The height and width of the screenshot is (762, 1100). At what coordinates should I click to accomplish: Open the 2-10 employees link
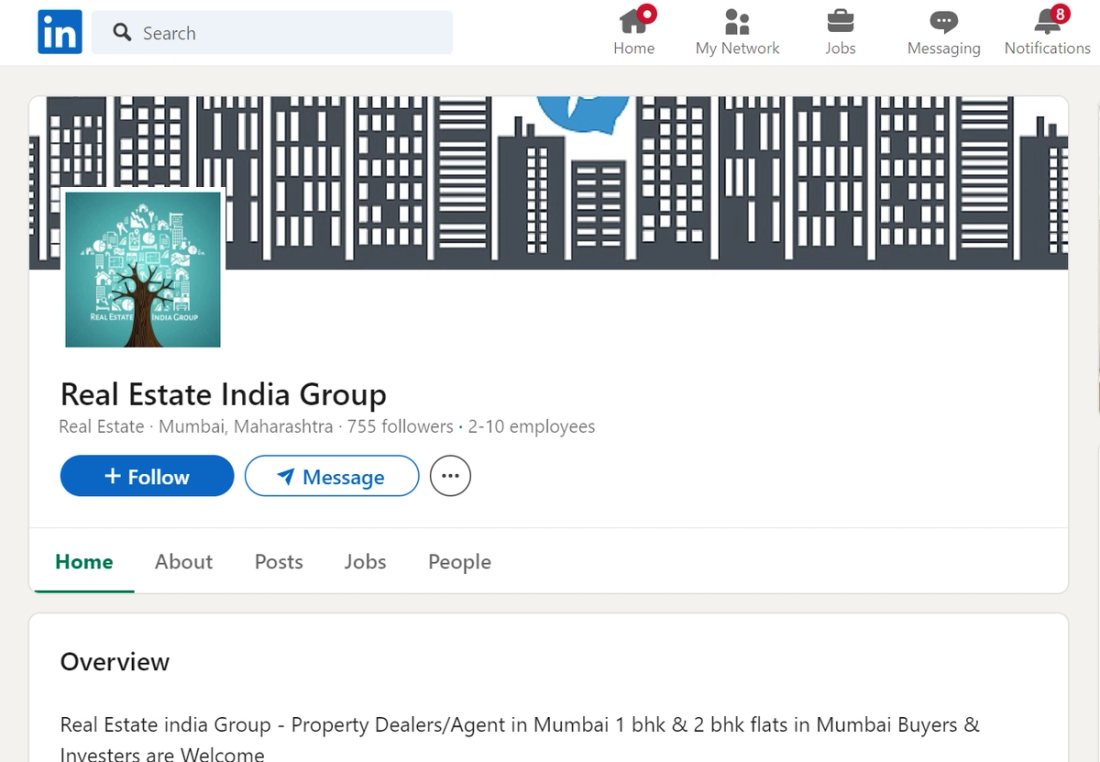click(531, 427)
